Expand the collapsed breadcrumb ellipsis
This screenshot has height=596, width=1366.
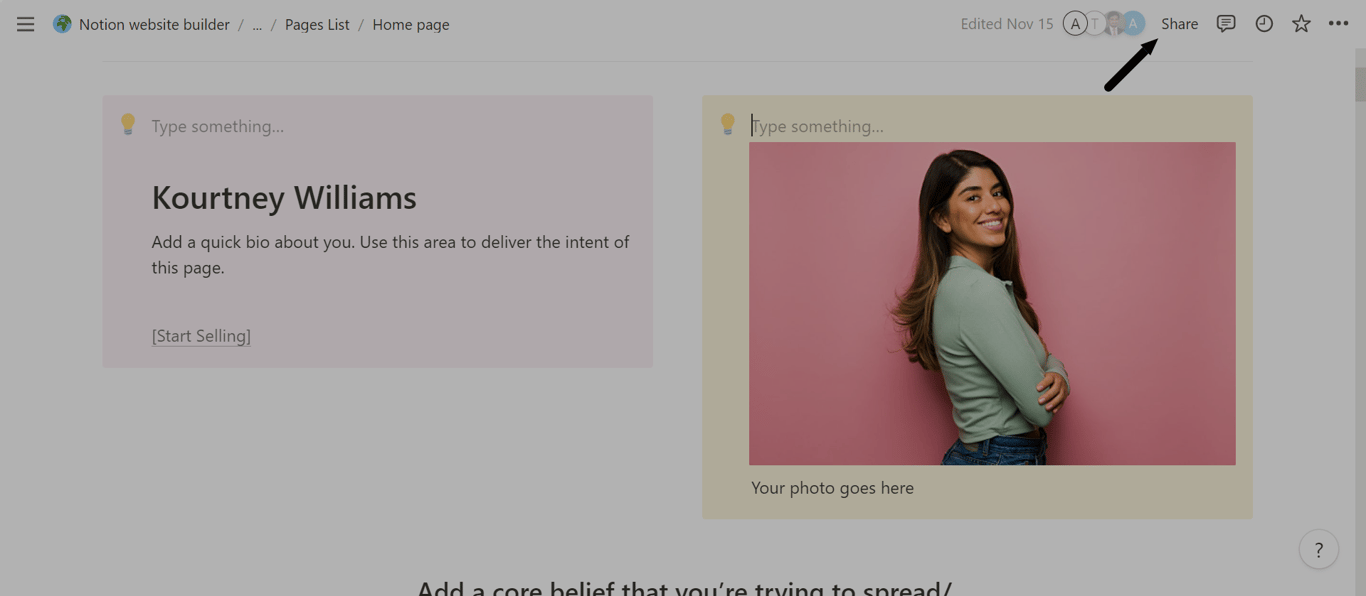(257, 24)
